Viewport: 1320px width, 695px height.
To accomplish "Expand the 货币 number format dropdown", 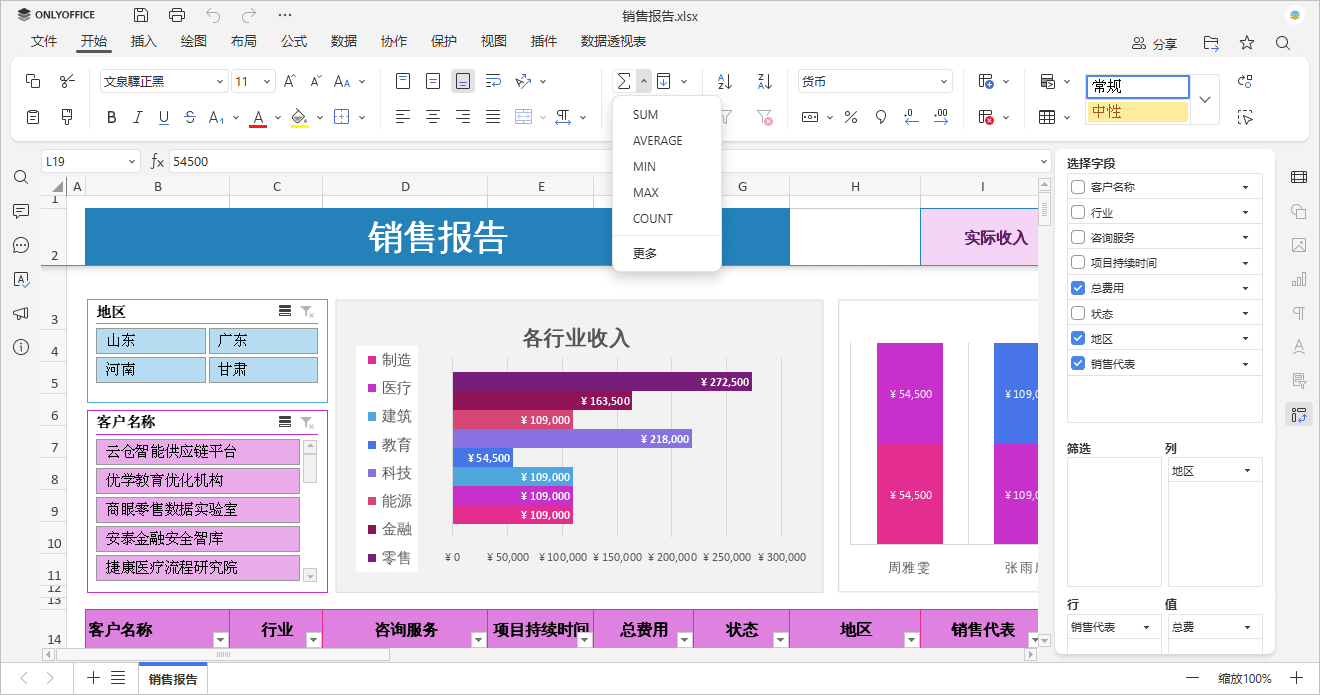I will (x=943, y=82).
